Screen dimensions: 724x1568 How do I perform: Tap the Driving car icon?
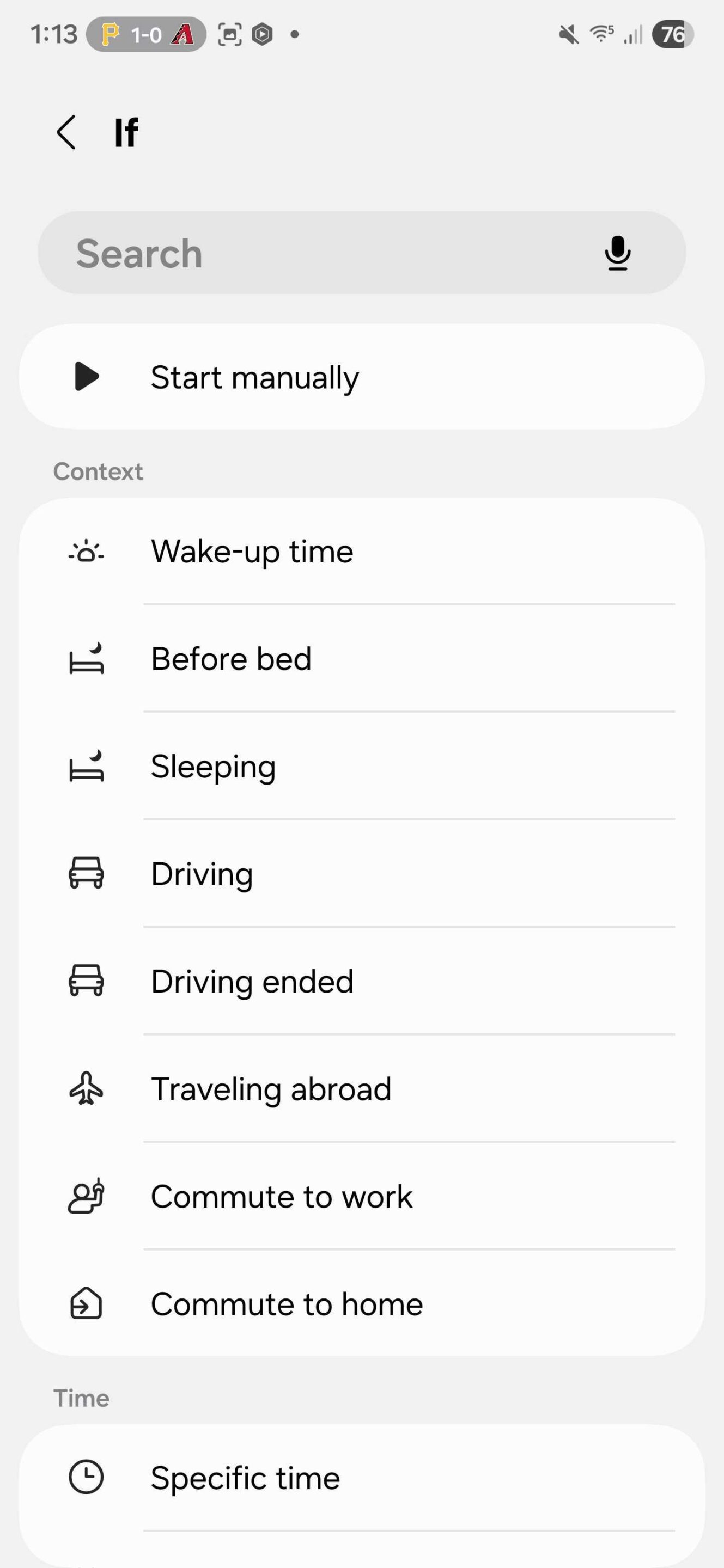(x=87, y=873)
